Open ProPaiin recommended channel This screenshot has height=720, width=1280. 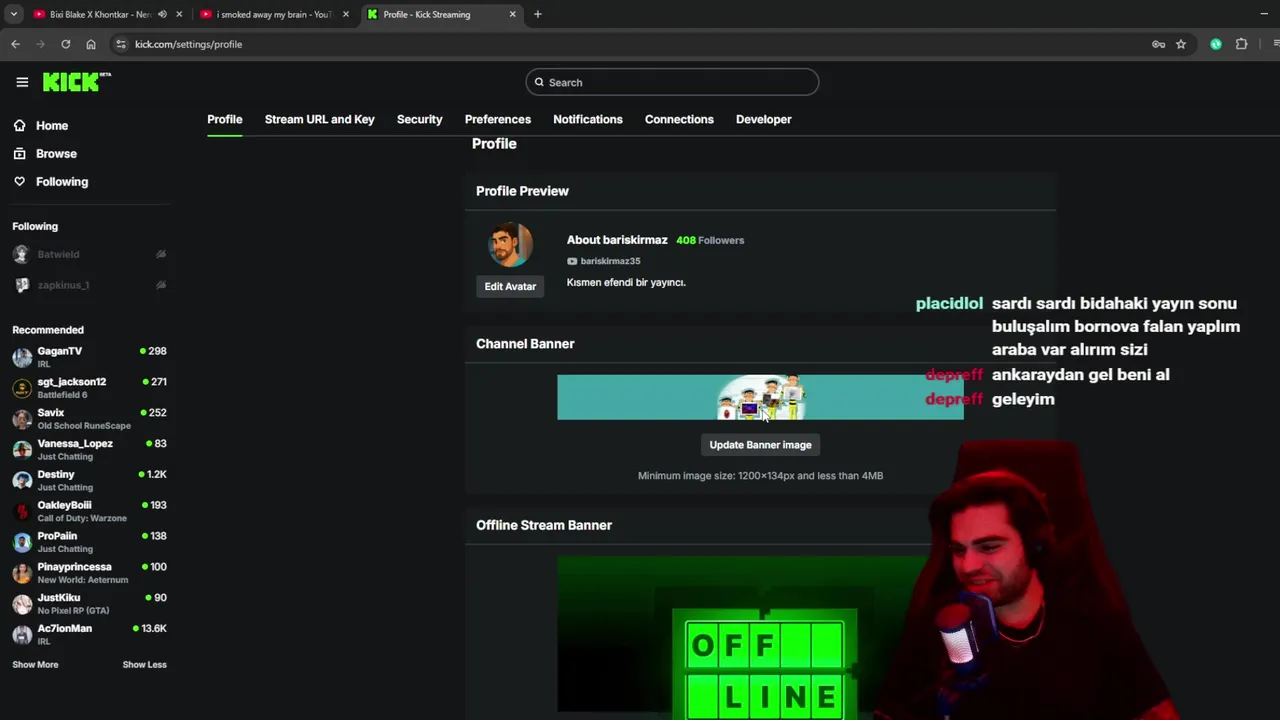point(89,542)
